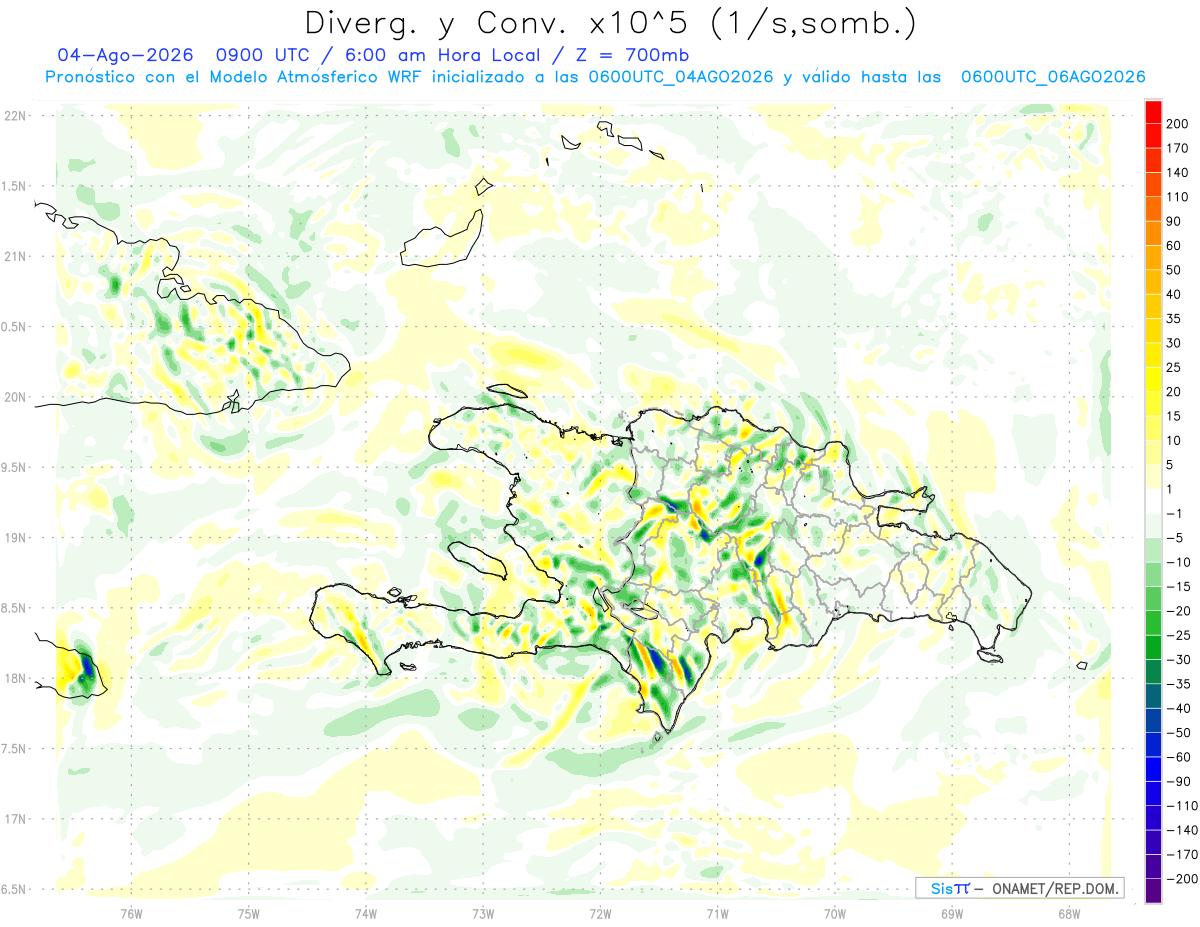Click the longitude label "70W"
The width and height of the screenshot is (1200, 927).
835,914
